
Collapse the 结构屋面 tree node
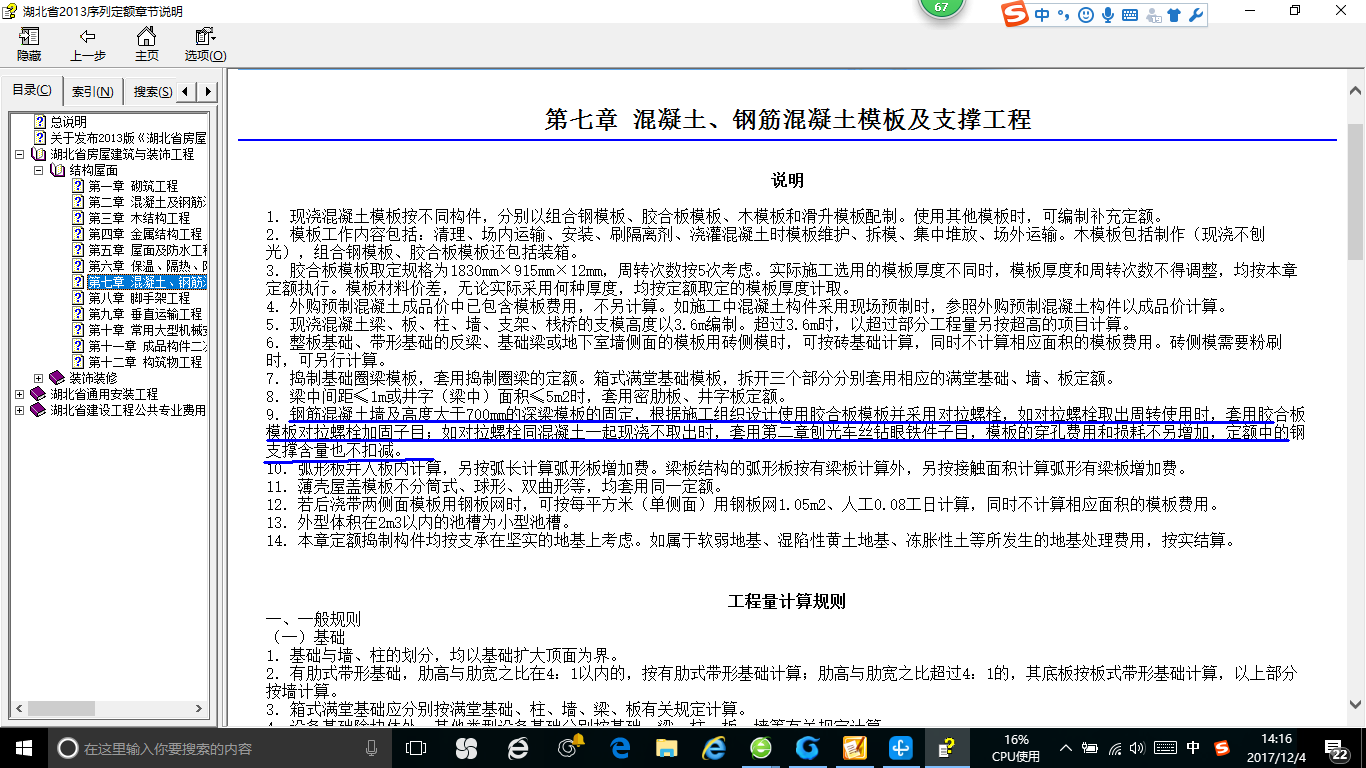pyautogui.click(x=38, y=171)
